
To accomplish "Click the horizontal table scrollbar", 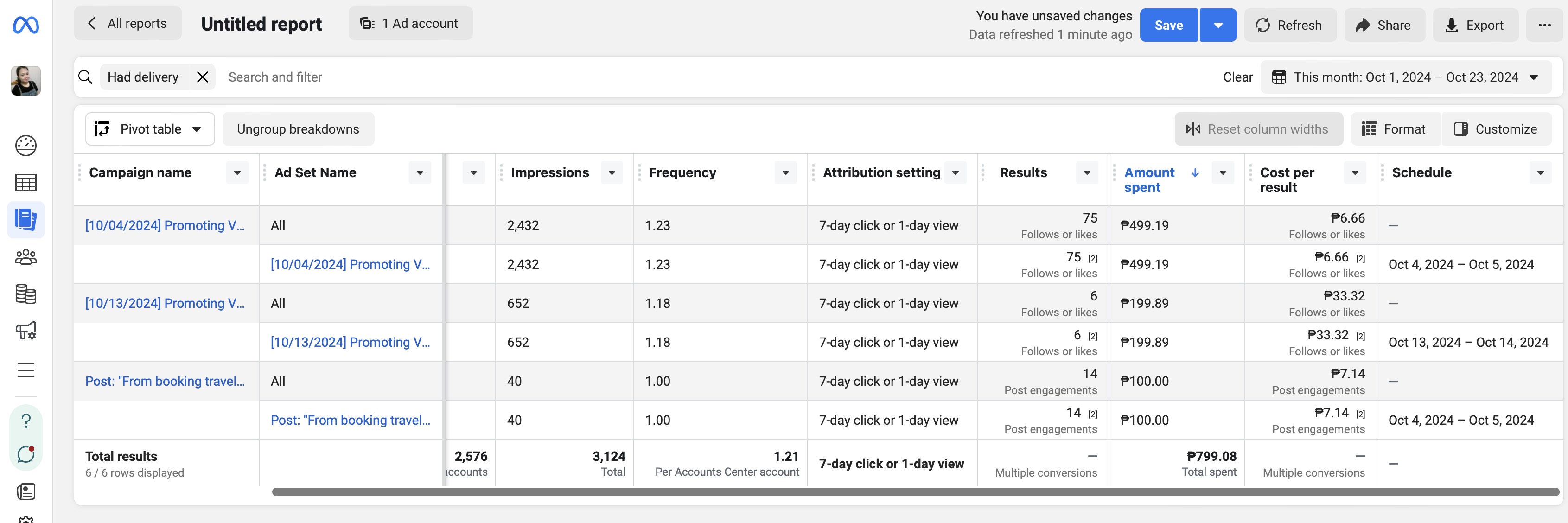I will tap(913, 492).
